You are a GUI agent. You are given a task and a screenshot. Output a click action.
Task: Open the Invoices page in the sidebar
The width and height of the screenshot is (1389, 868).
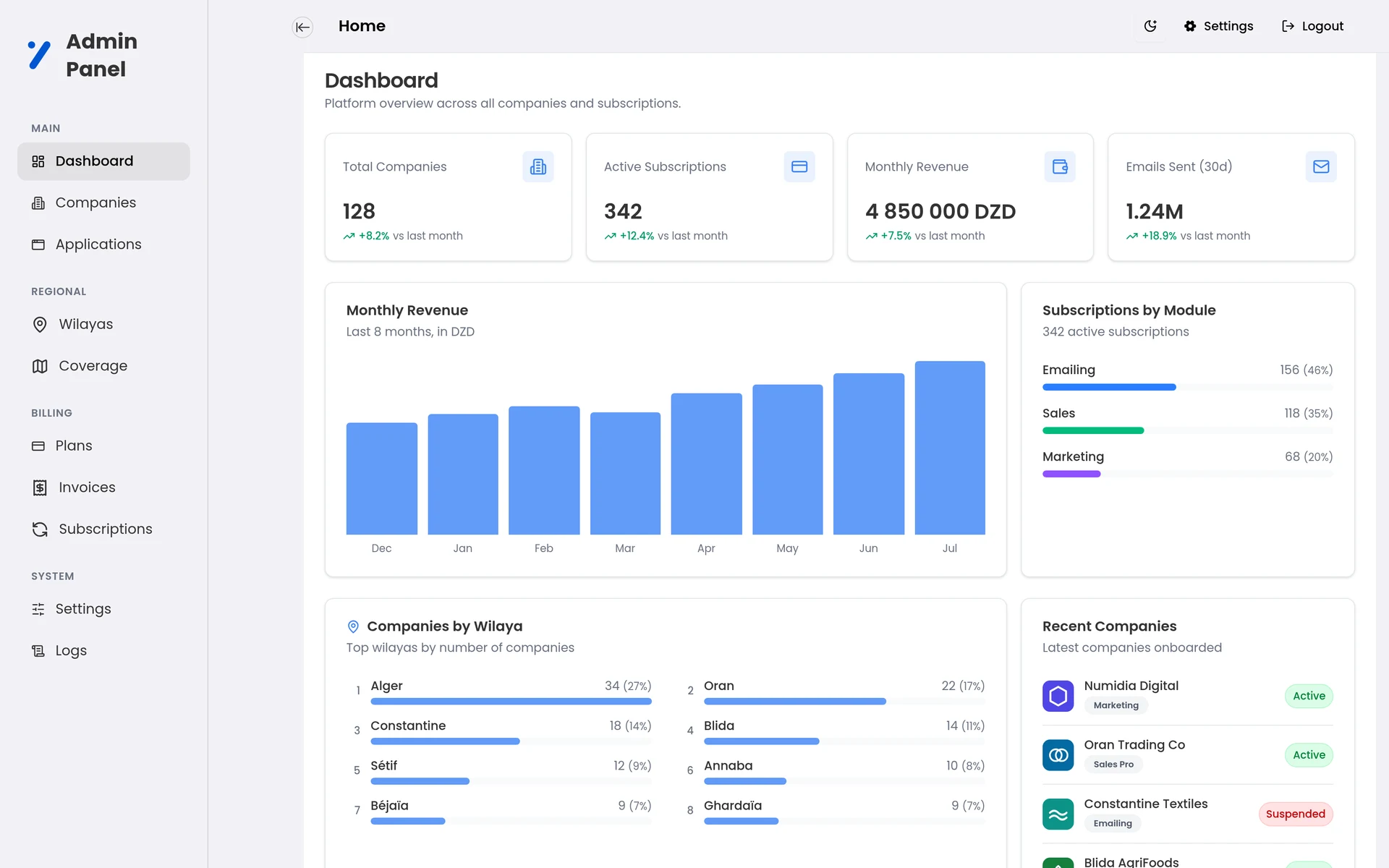(103, 488)
